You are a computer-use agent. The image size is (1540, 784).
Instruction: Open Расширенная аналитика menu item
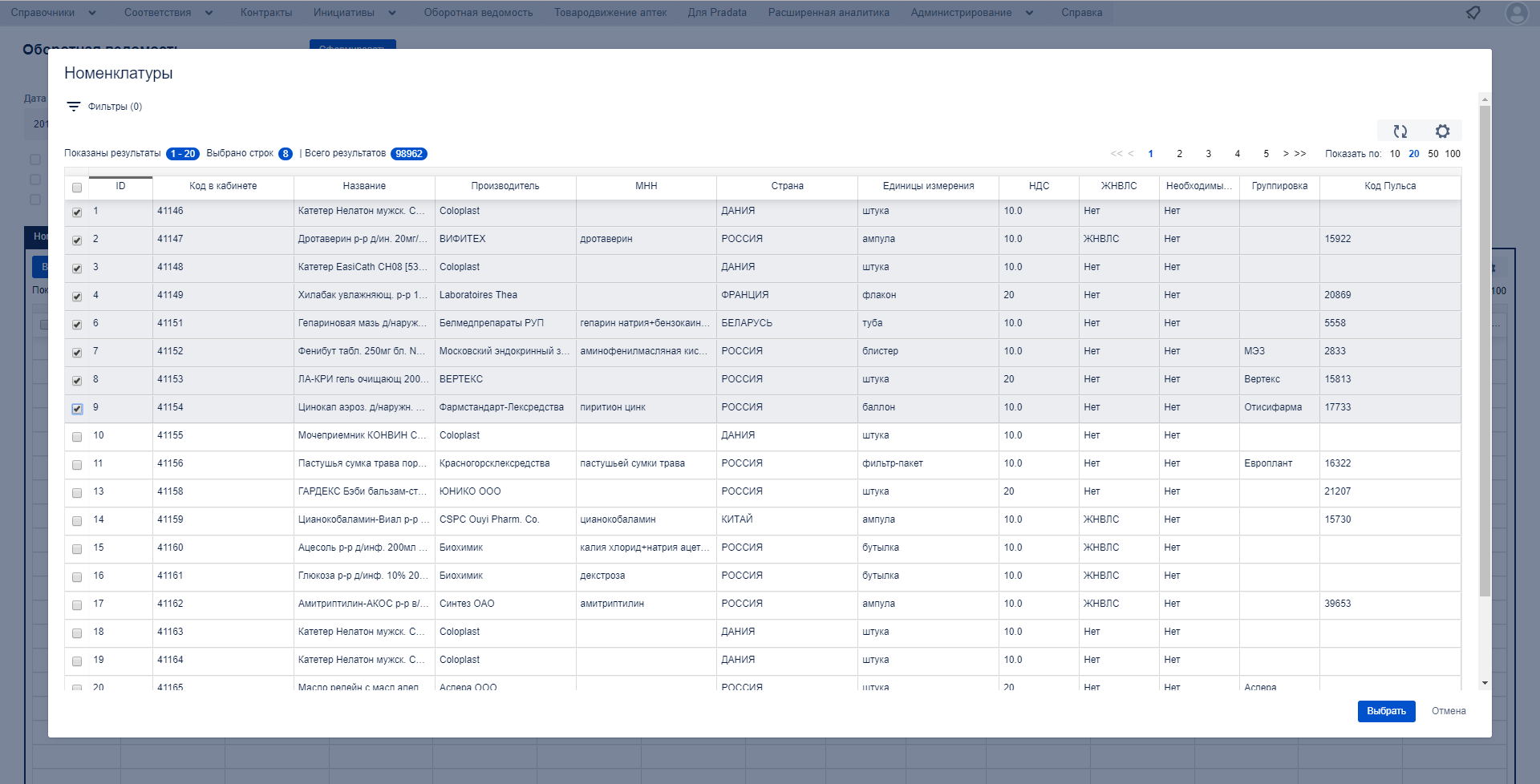829,13
